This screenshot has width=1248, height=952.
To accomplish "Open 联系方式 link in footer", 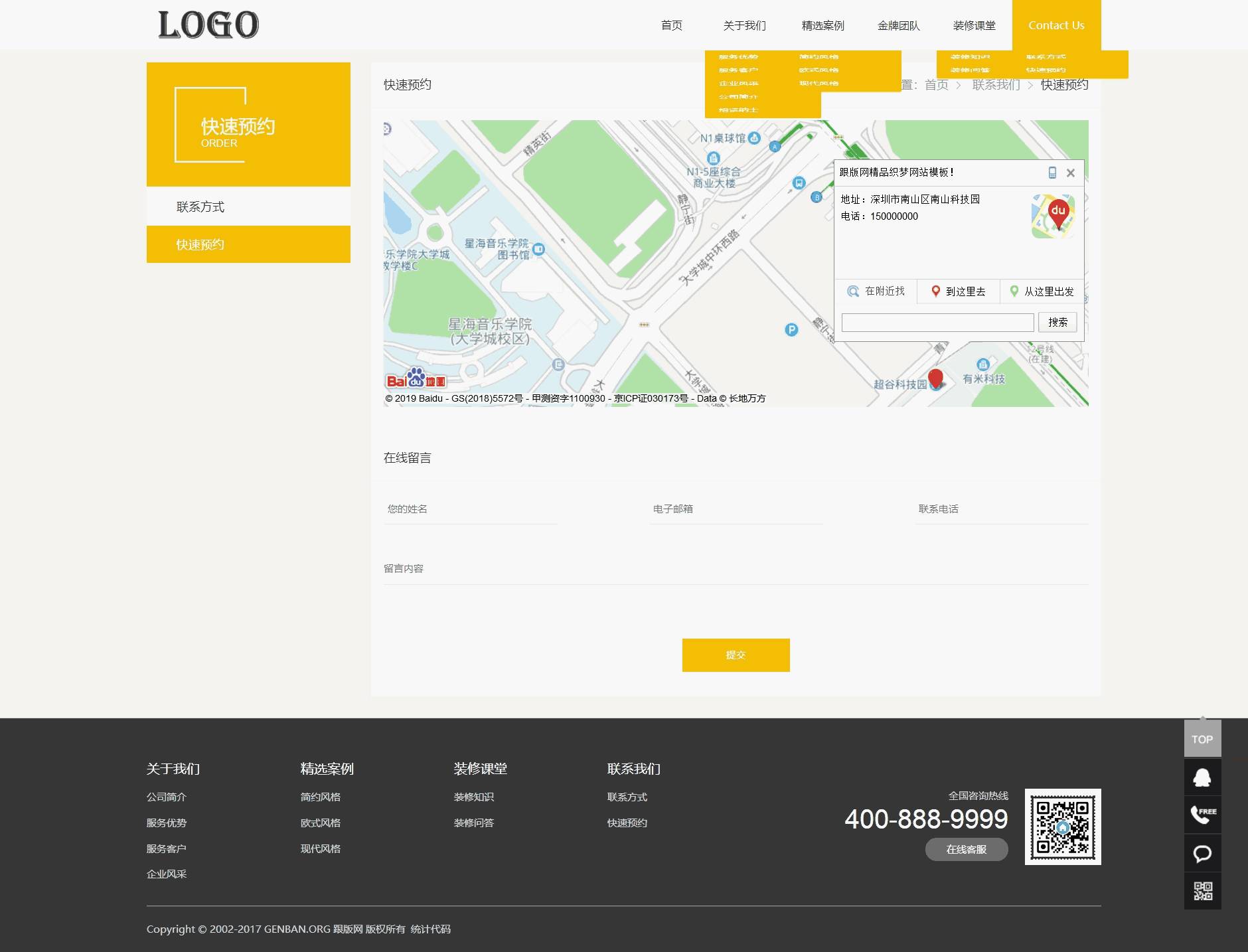I will pos(627,797).
